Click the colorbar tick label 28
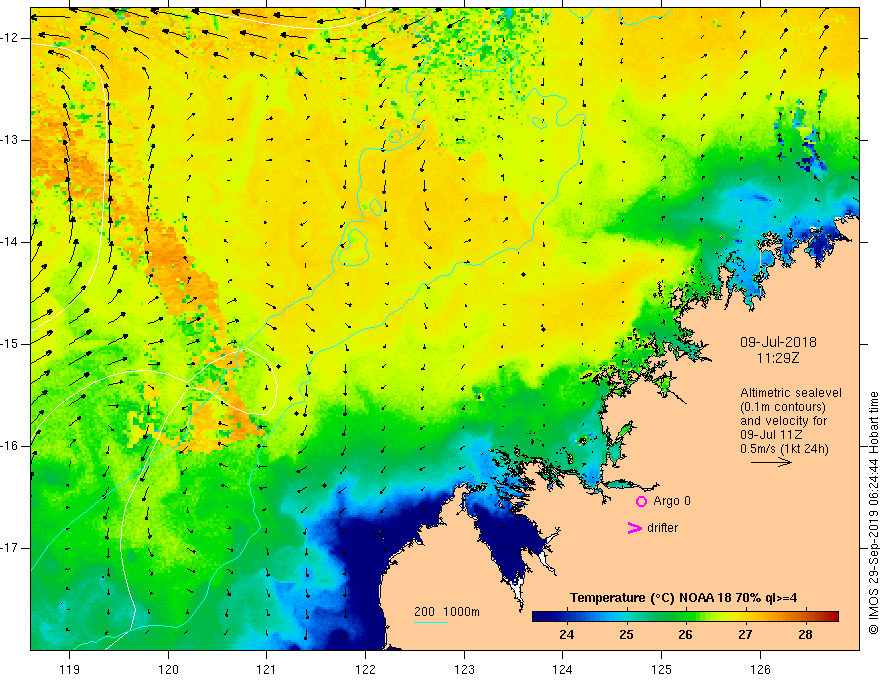The height and width of the screenshot is (680, 880). (805, 635)
